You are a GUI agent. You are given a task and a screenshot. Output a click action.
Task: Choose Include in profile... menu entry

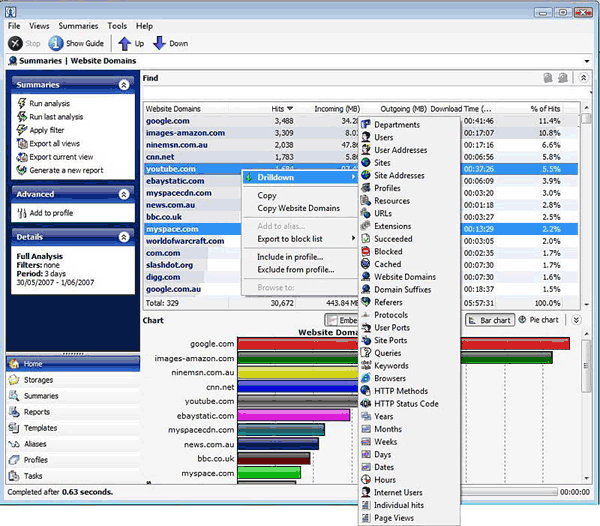[290, 257]
